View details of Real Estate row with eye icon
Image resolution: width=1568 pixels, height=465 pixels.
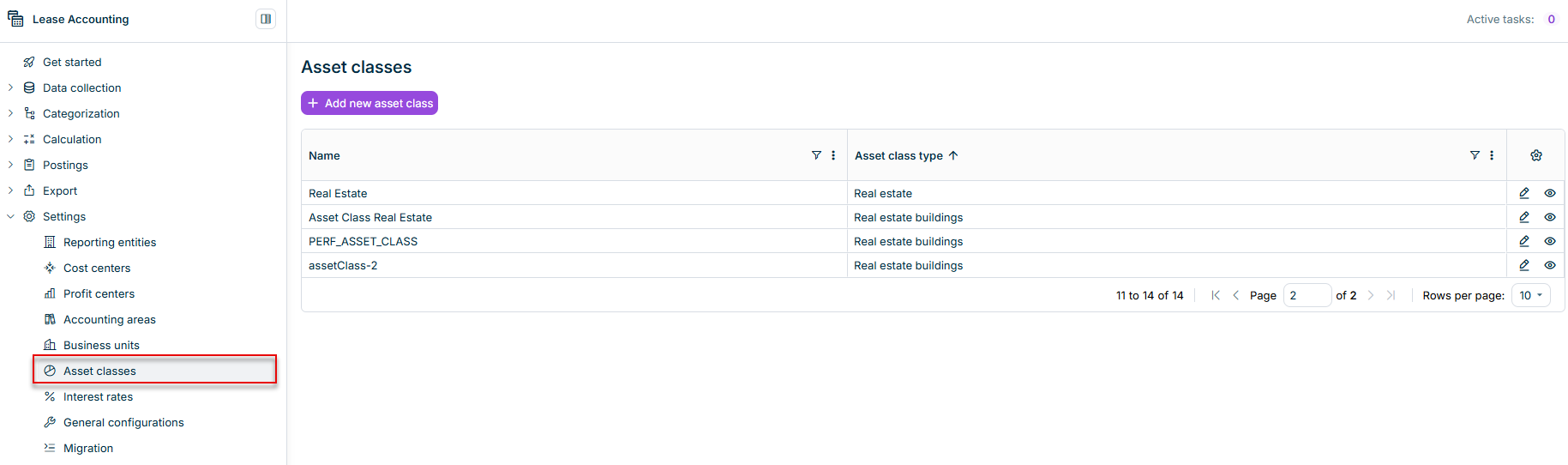(x=1550, y=193)
